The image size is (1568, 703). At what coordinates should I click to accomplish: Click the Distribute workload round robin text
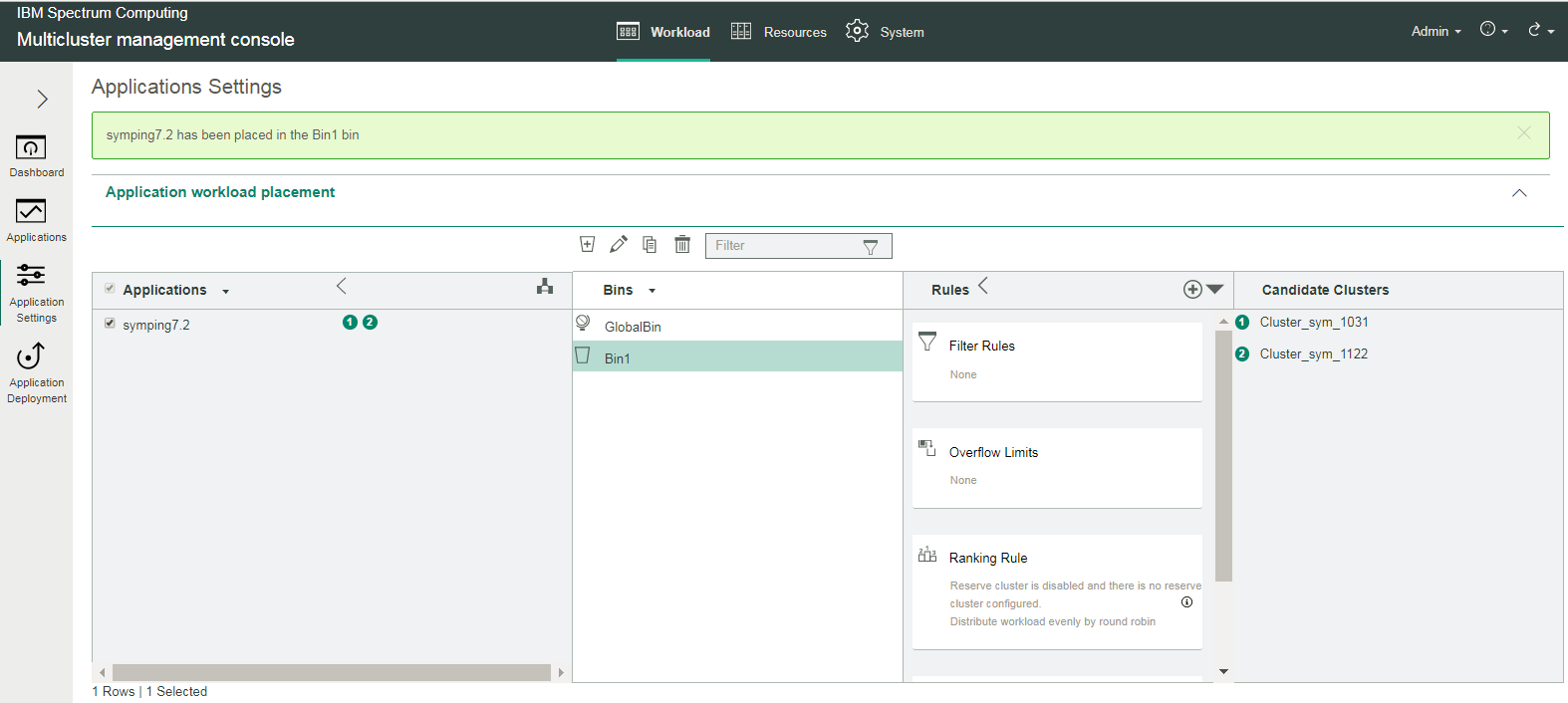point(1053,621)
